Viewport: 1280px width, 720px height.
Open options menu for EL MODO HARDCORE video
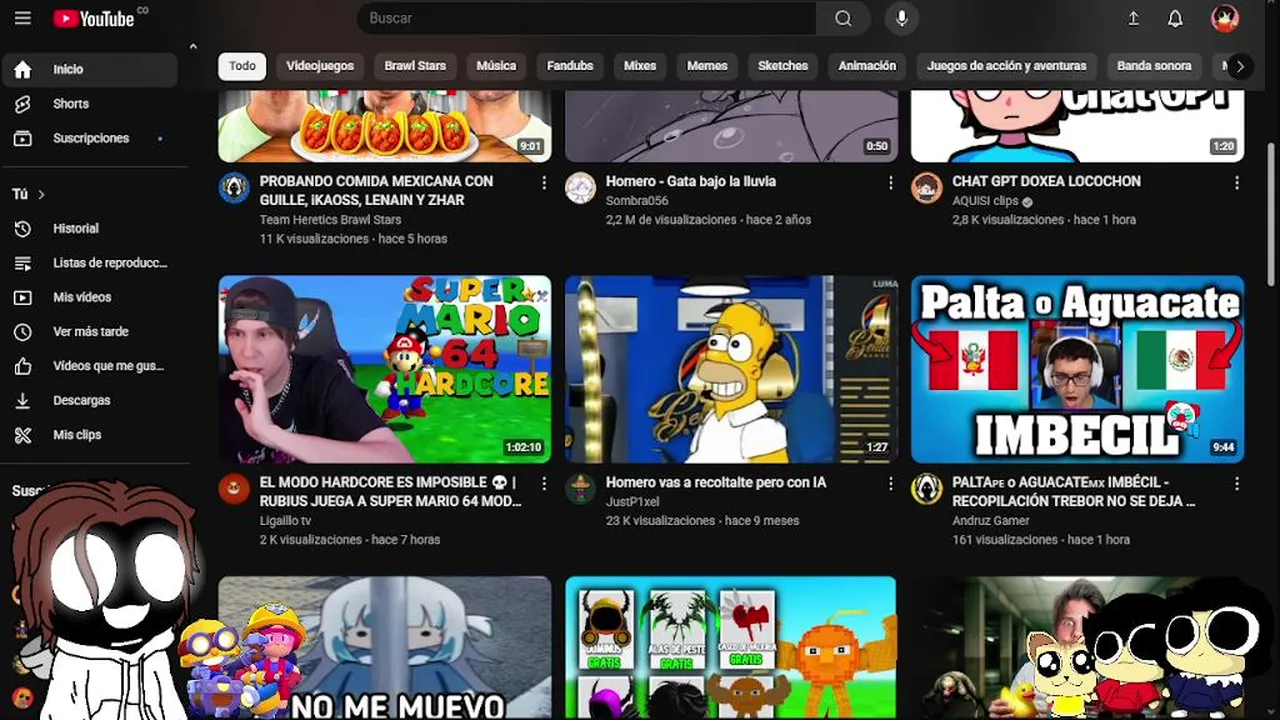(x=544, y=483)
